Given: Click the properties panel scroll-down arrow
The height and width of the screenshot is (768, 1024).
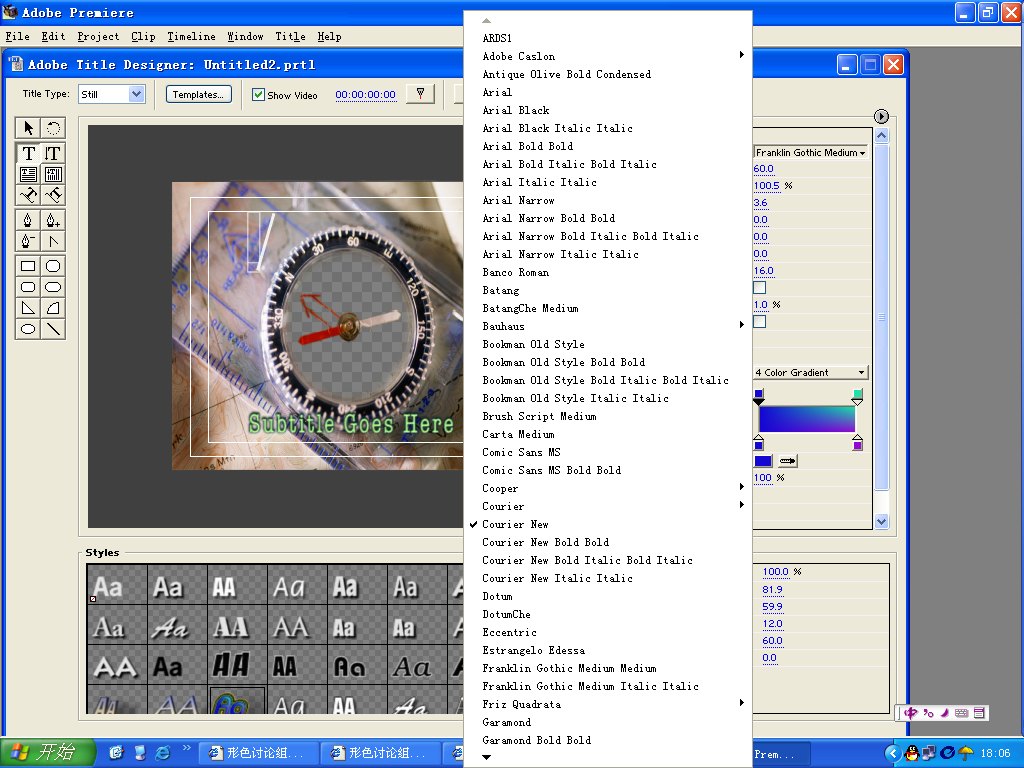Looking at the screenshot, I should pyautogui.click(x=882, y=521).
